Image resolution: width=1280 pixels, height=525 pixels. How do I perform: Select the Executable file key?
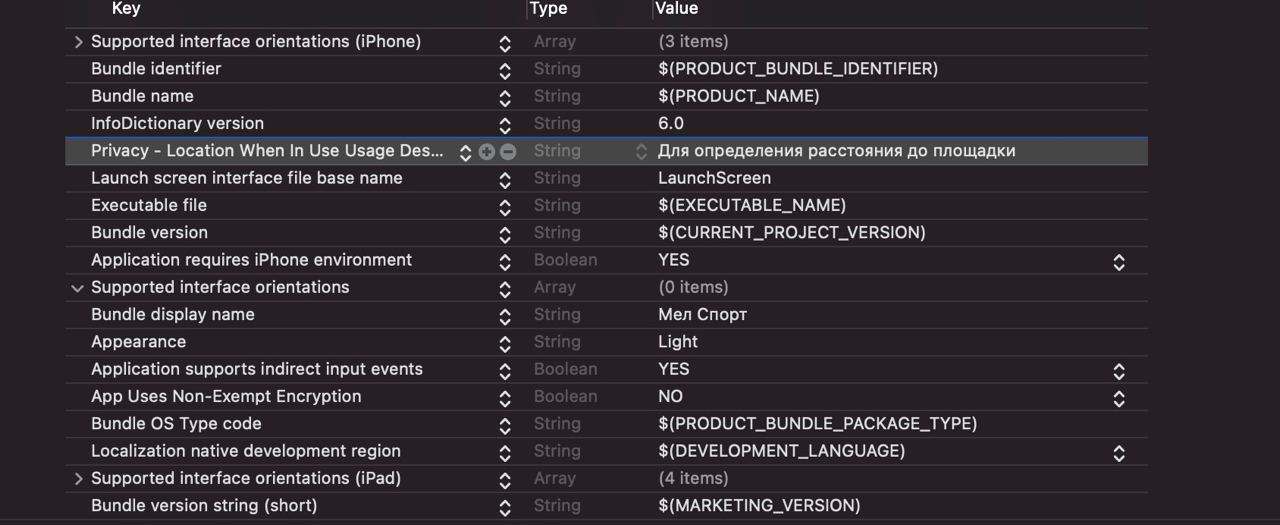[x=149, y=205]
